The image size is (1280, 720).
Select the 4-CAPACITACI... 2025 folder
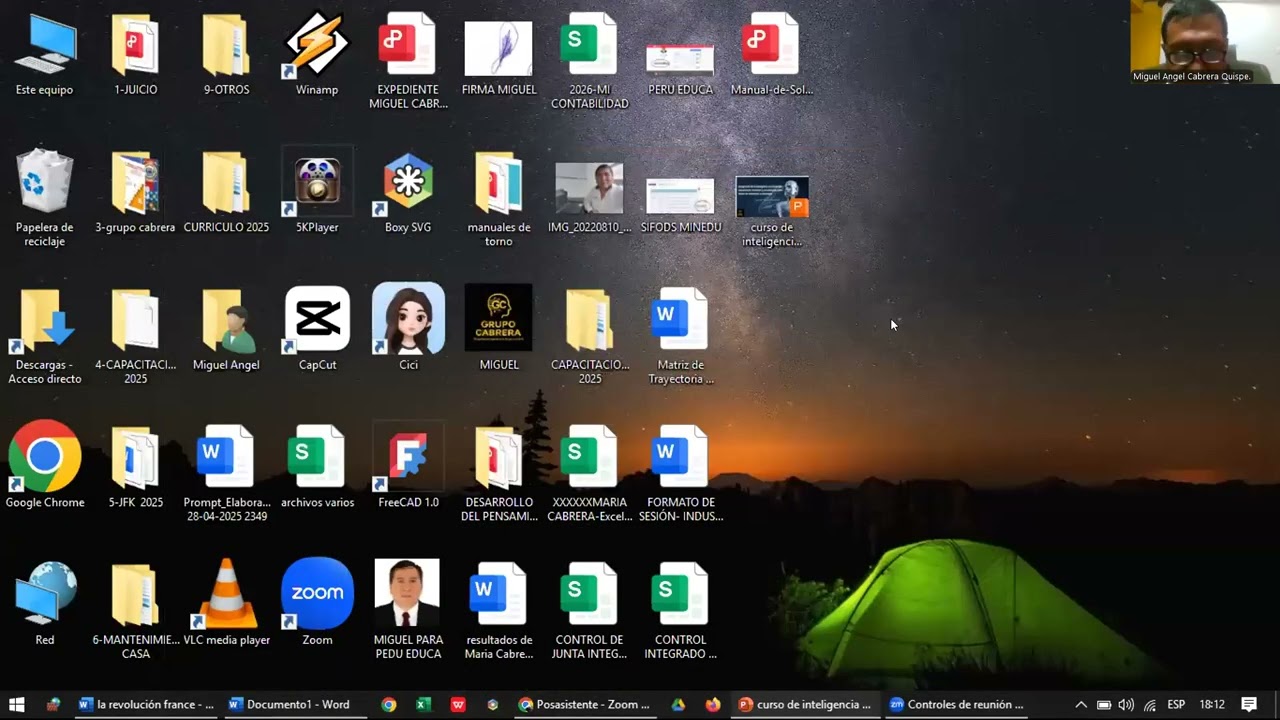136,337
